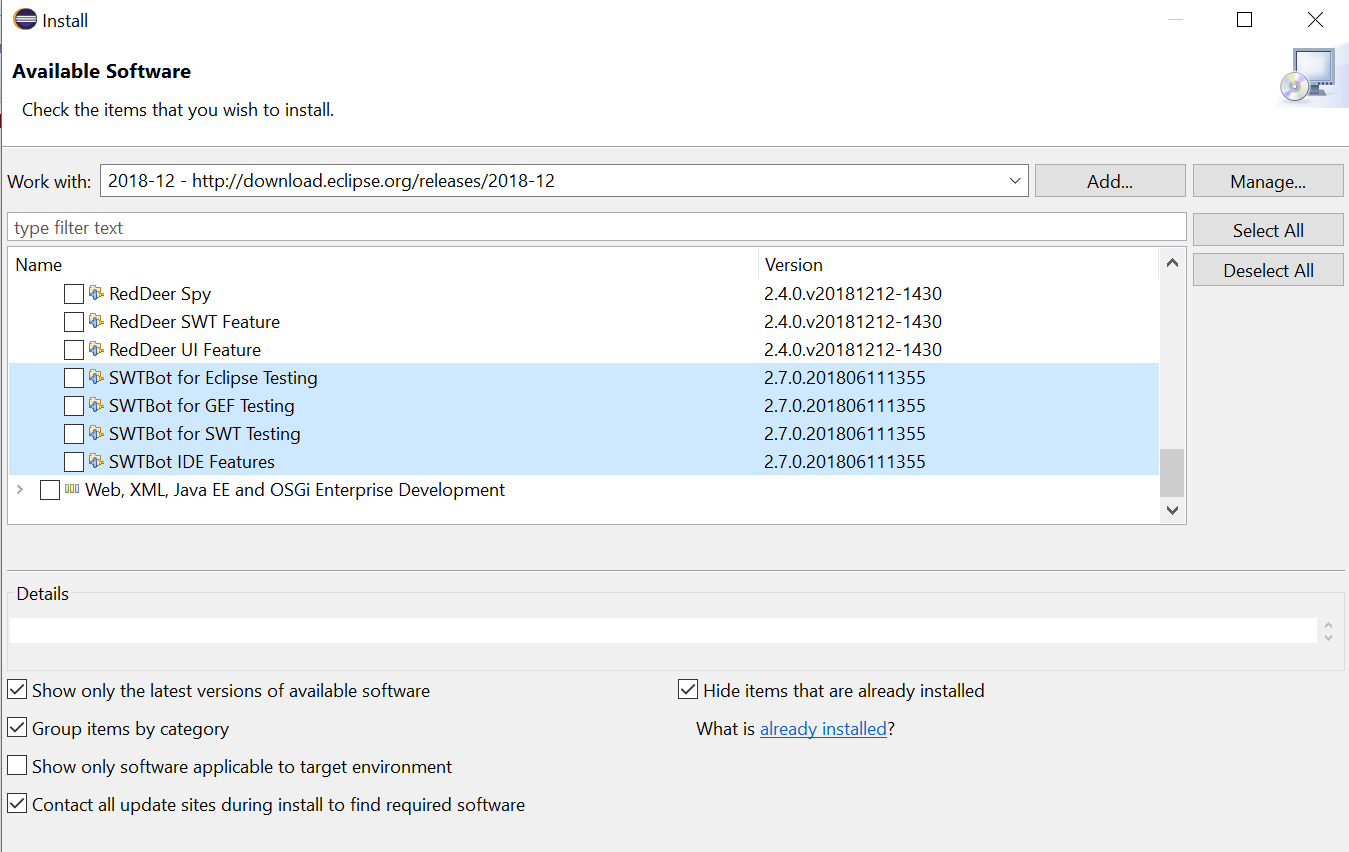Image resolution: width=1349 pixels, height=852 pixels.
Task: Click the Deselect All button
Action: pyautogui.click(x=1268, y=270)
